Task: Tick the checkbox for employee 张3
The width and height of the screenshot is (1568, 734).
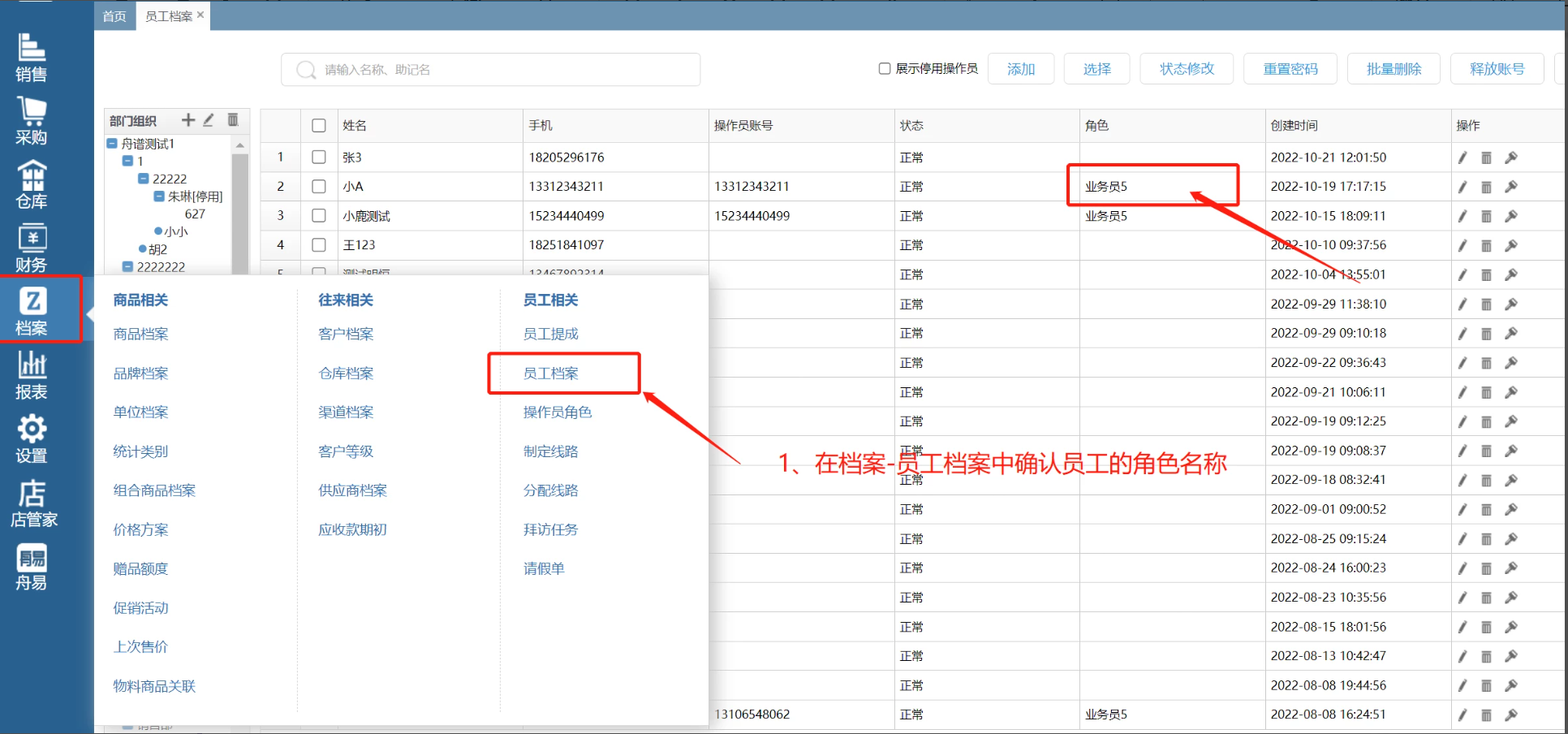Action: (x=319, y=158)
